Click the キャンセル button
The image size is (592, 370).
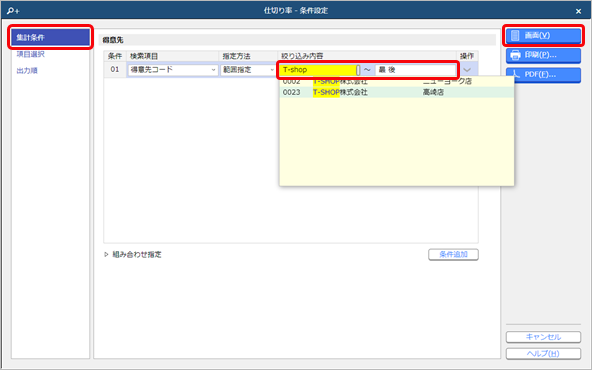click(x=543, y=337)
